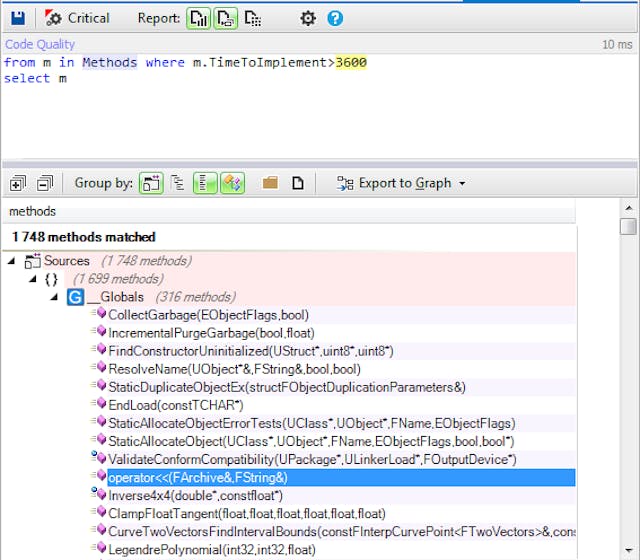
Task: Collapse the __Globals node
Action: click(x=54, y=297)
